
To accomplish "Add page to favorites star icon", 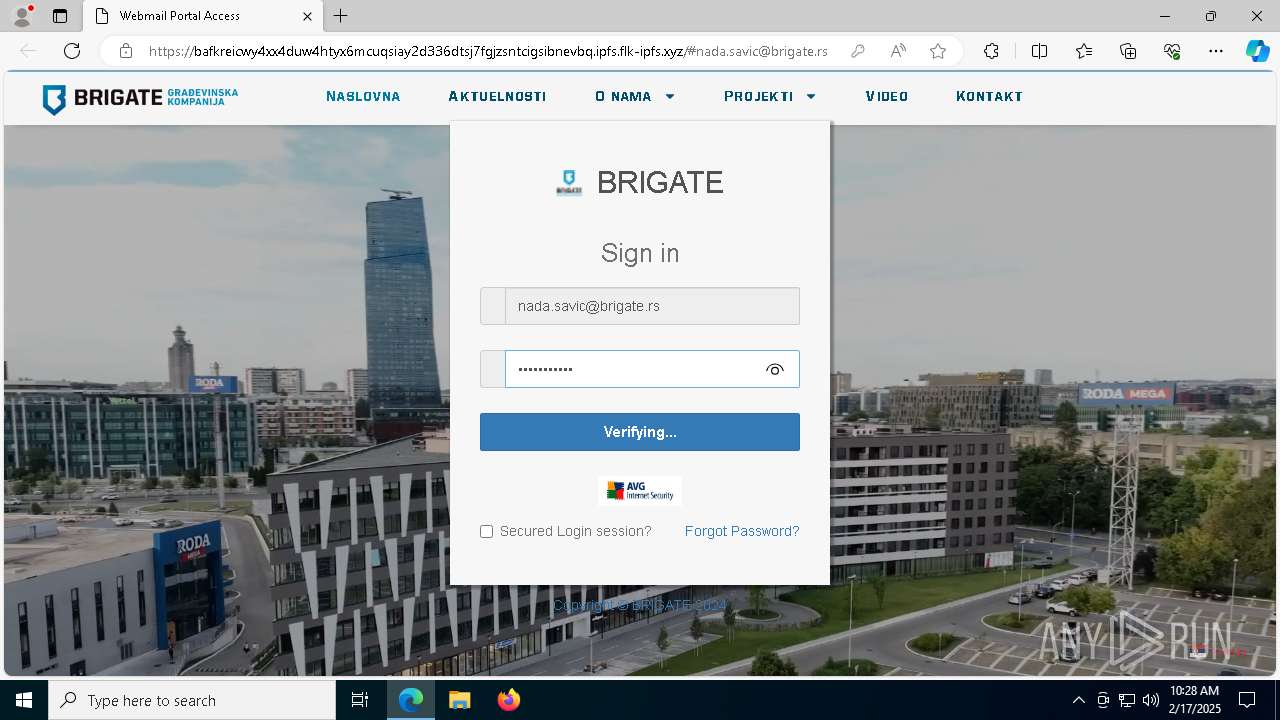I will point(938,51).
